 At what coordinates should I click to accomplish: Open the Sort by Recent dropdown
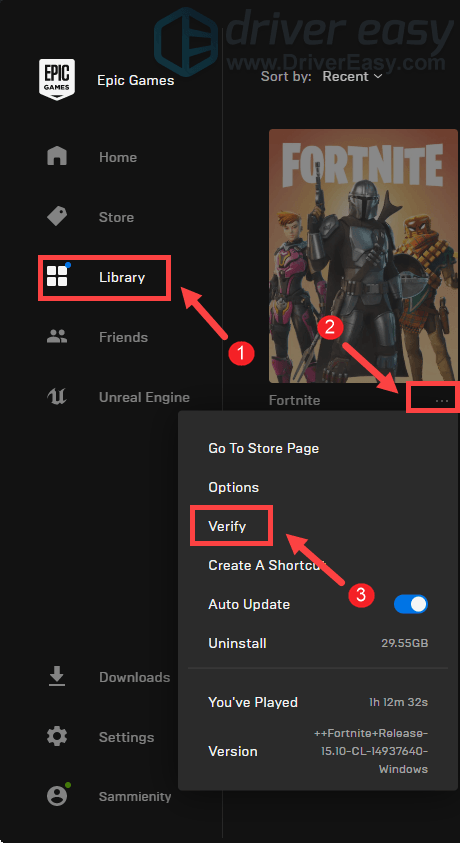[x=353, y=76]
